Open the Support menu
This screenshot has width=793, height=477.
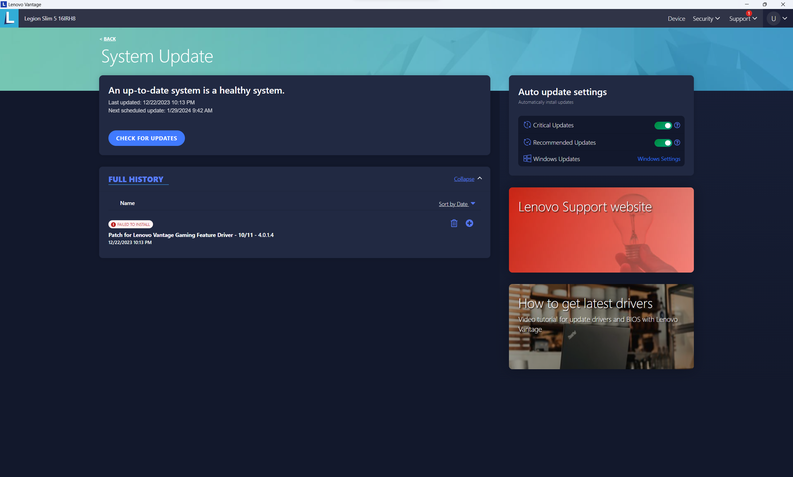coord(743,18)
